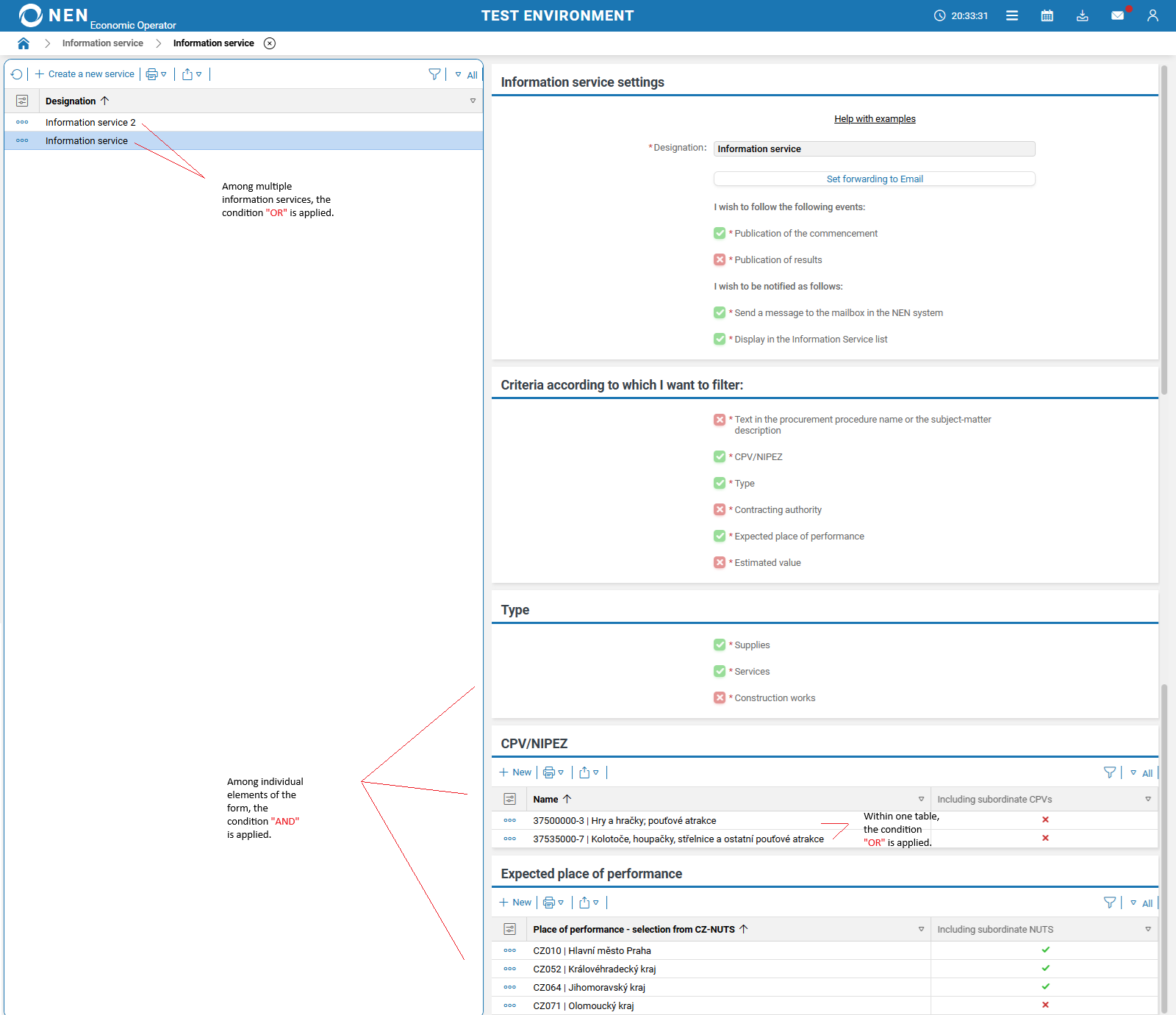This screenshot has height=1015, width=1176.
Task: Open the Designation column dropdown arrow
Action: [x=473, y=101]
